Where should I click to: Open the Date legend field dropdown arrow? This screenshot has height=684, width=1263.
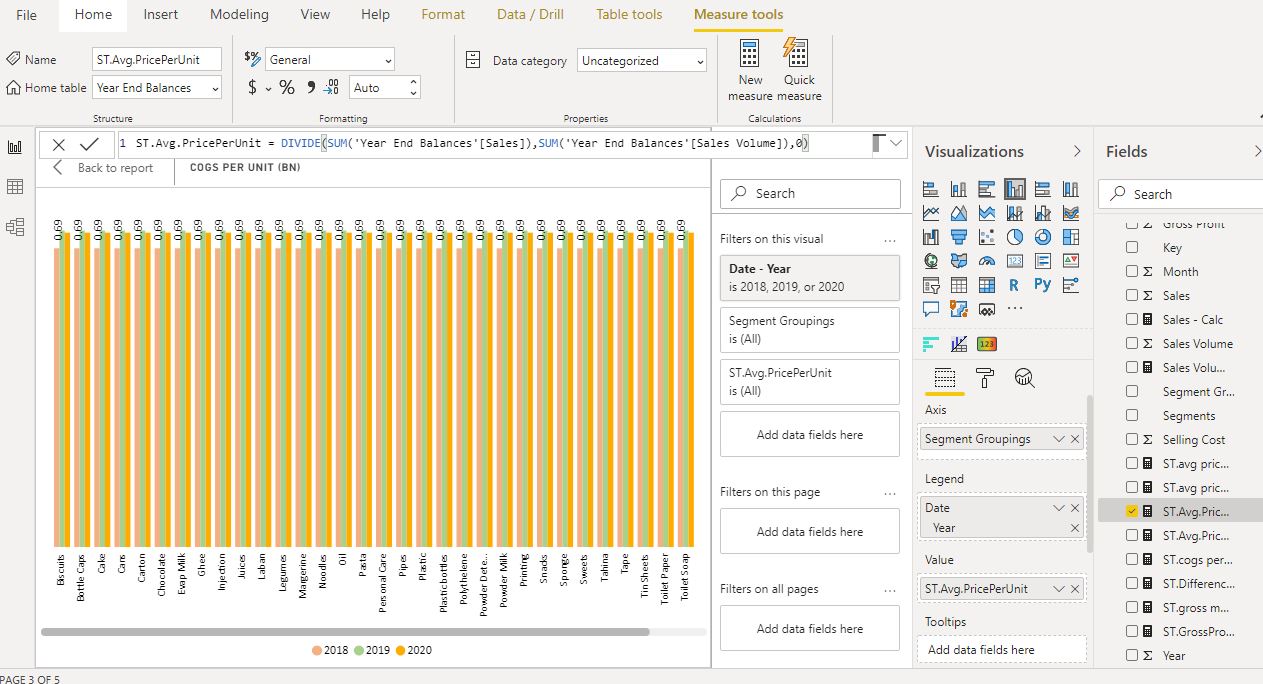tap(1059, 508)
